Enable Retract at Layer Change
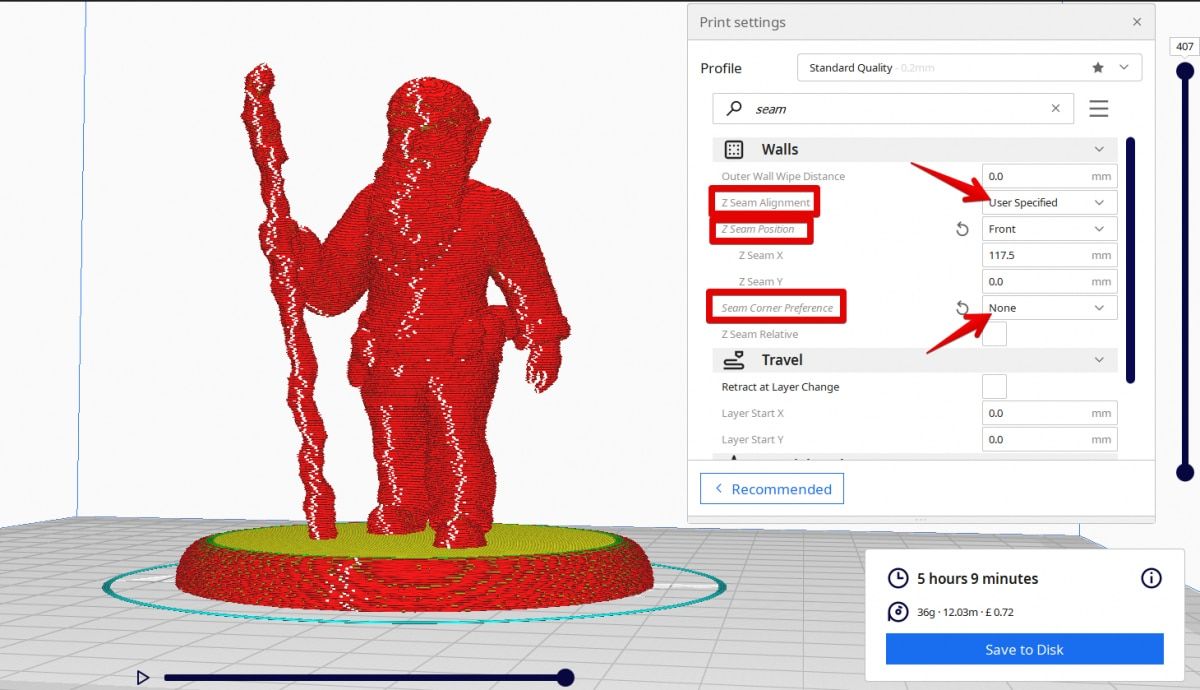The image size is (1200, 690). 994,386
